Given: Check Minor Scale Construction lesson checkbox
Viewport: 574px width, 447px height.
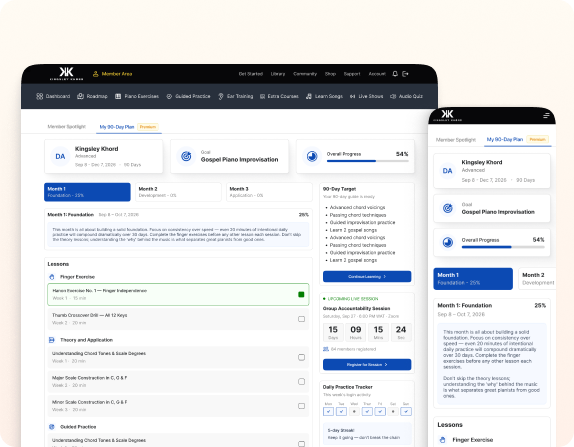Looking at the screenshot, I should click(x=301, y=406).
